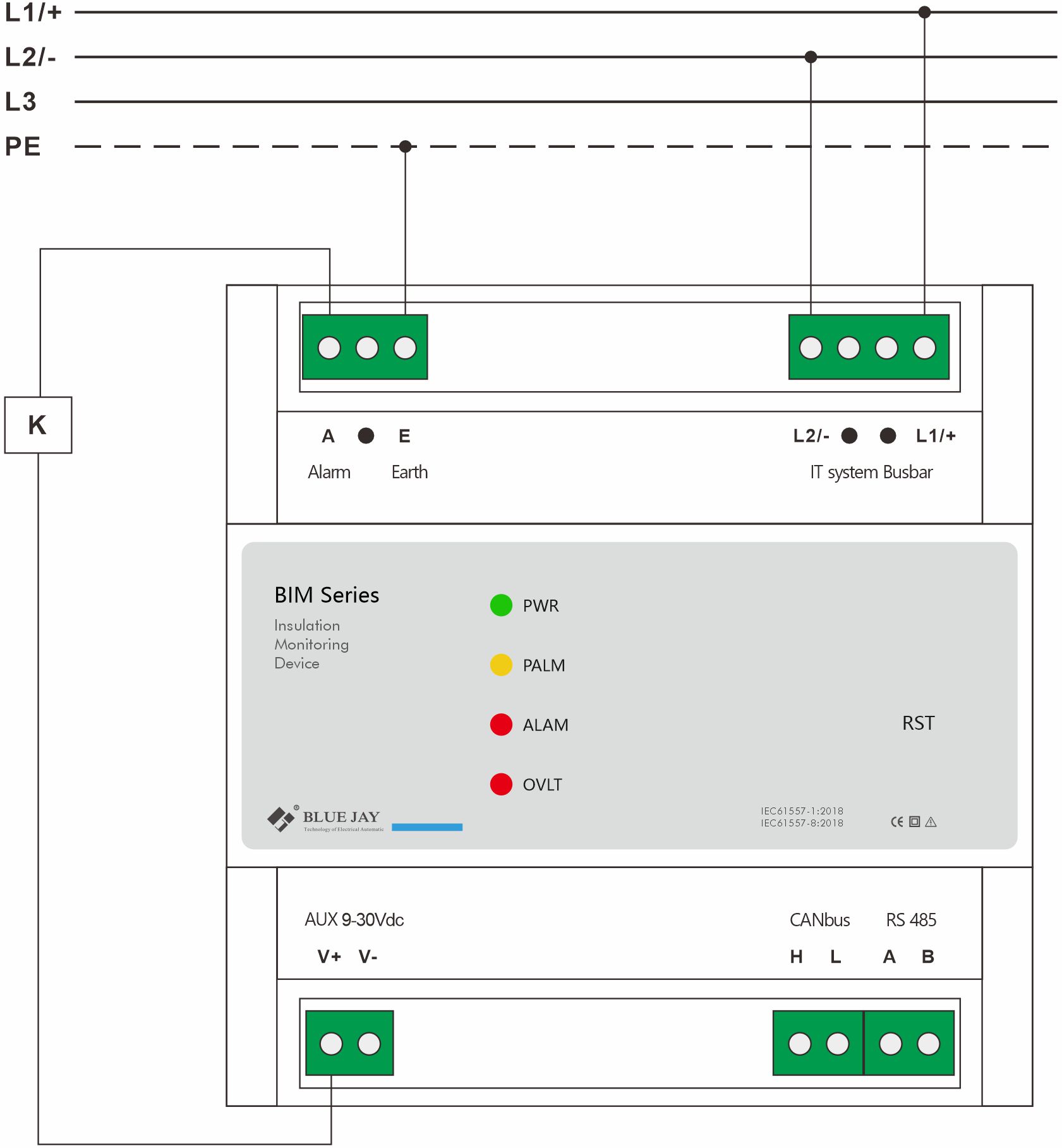Click the blue bar beside Blue Jay logo
Image resolution: width=1062 pixels, height=1148 pixels.
coord(427,827)
